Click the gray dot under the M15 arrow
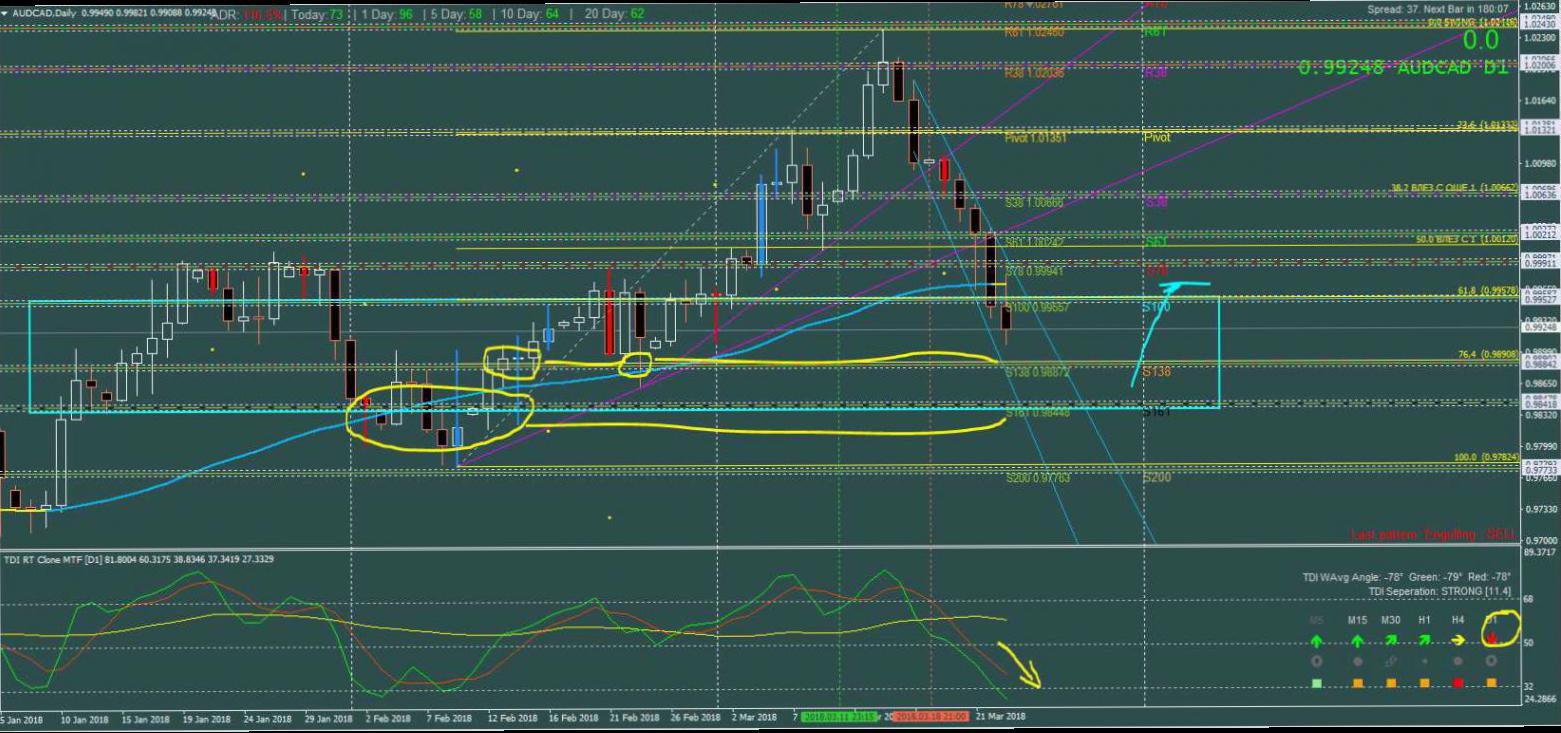The image size is (1561, 733). point(1357,661)
